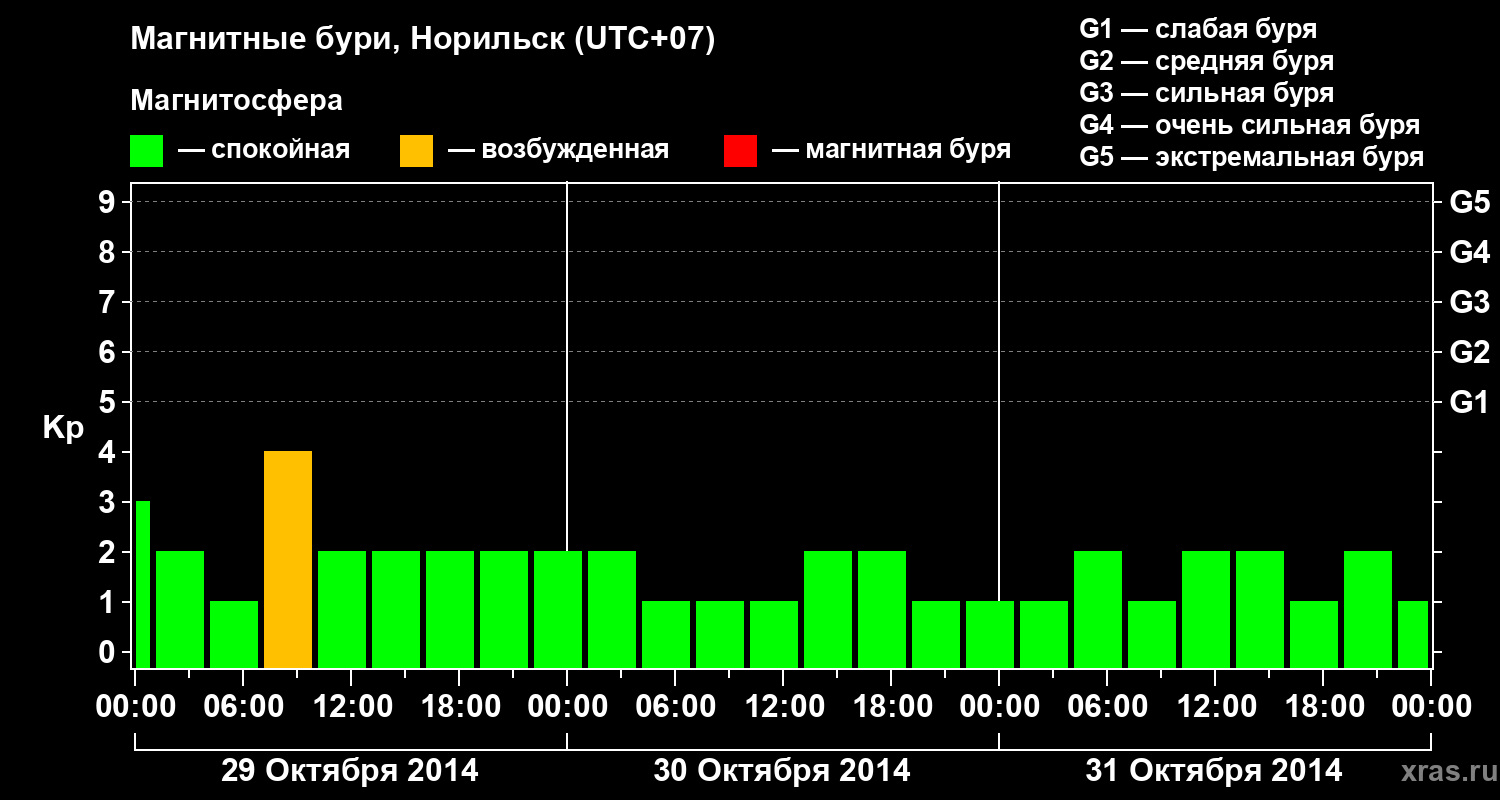
Task: Click the y-axis label '1'
Action: point(109,602)
